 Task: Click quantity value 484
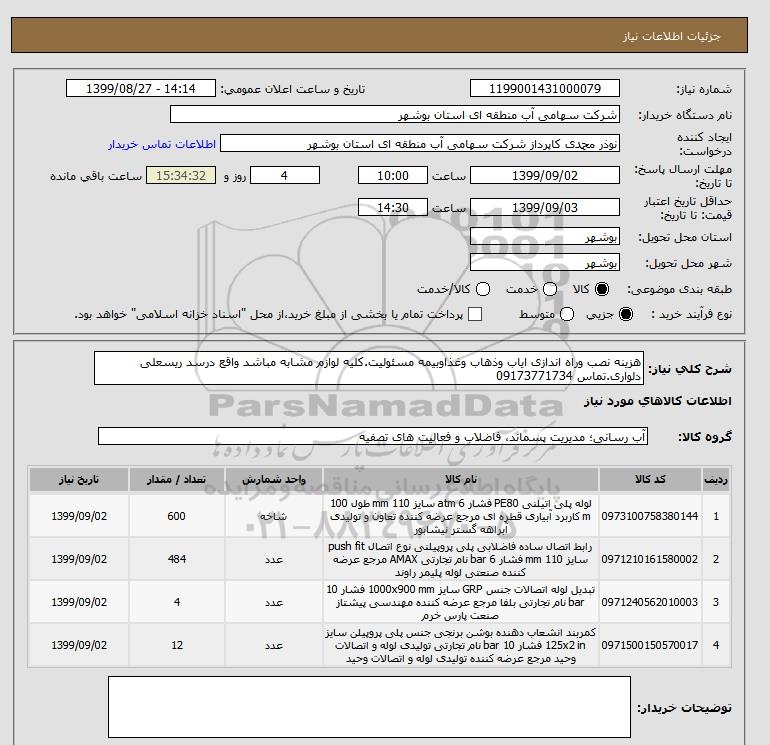[176, 559]
